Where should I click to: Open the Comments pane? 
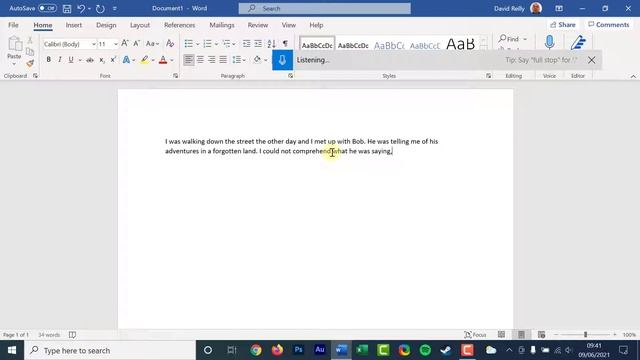tap(609, 25)
